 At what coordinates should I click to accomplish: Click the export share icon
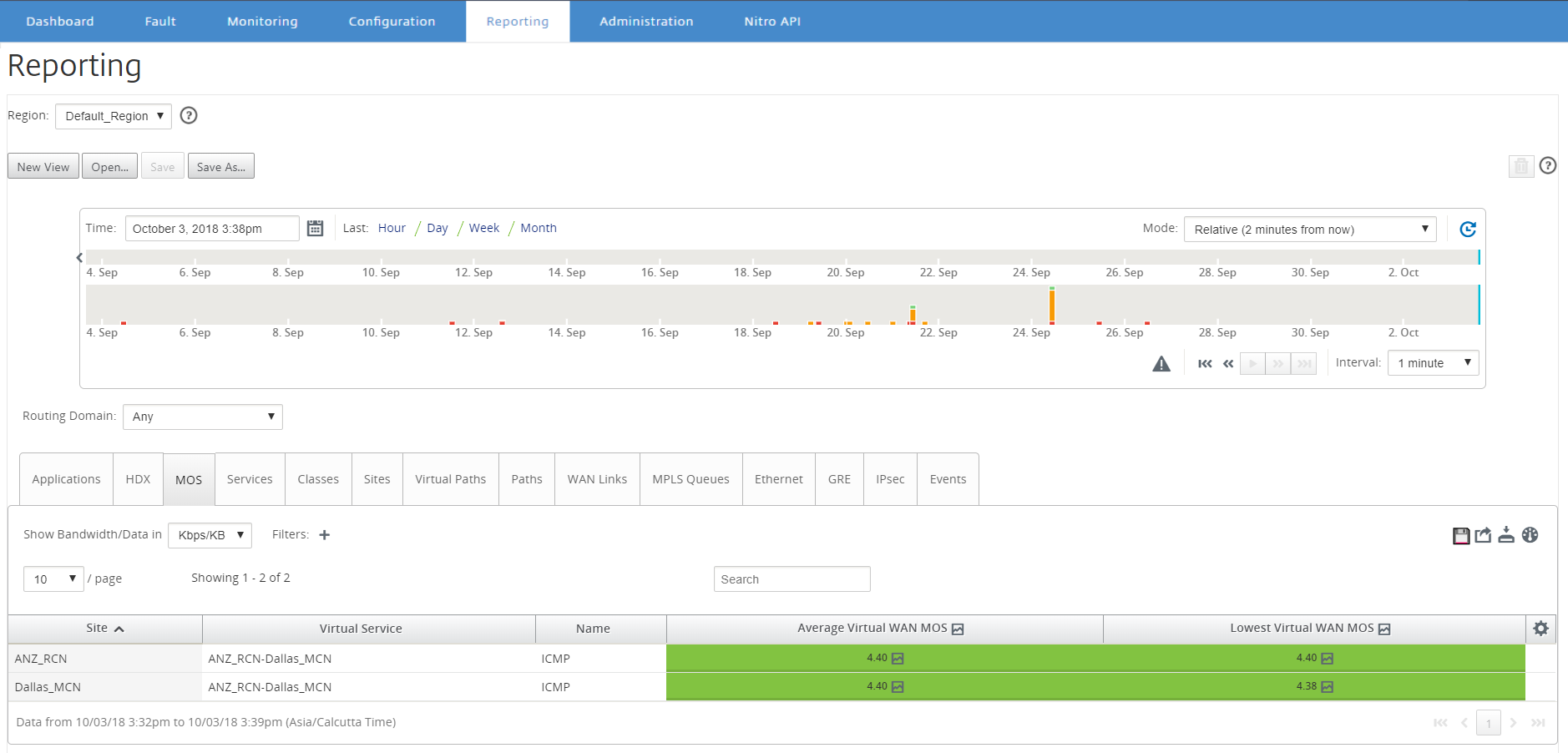click(1483, 535)
